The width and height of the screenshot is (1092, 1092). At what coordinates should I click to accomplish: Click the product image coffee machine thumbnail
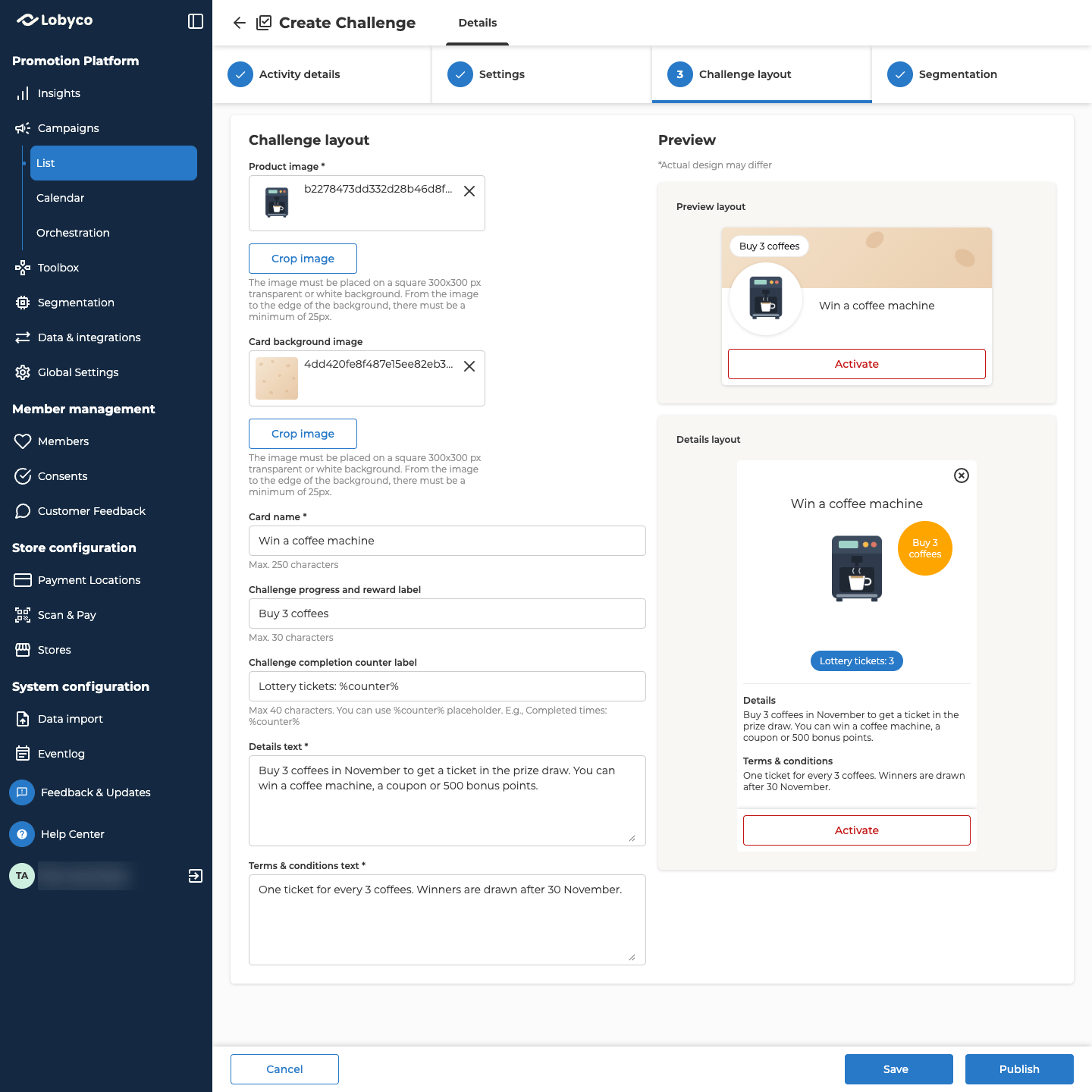(277, 203)
